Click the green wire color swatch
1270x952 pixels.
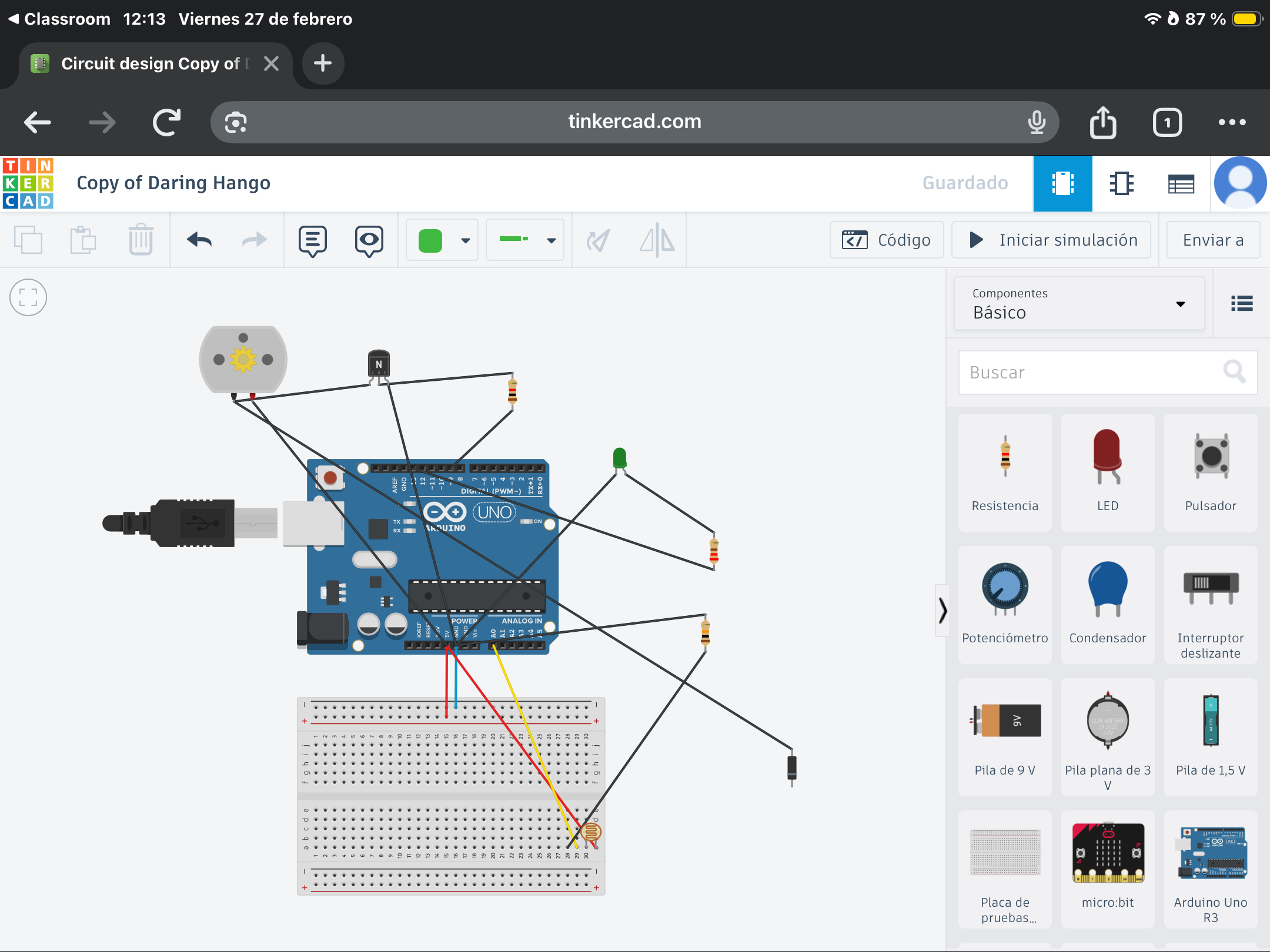(430, 240)
